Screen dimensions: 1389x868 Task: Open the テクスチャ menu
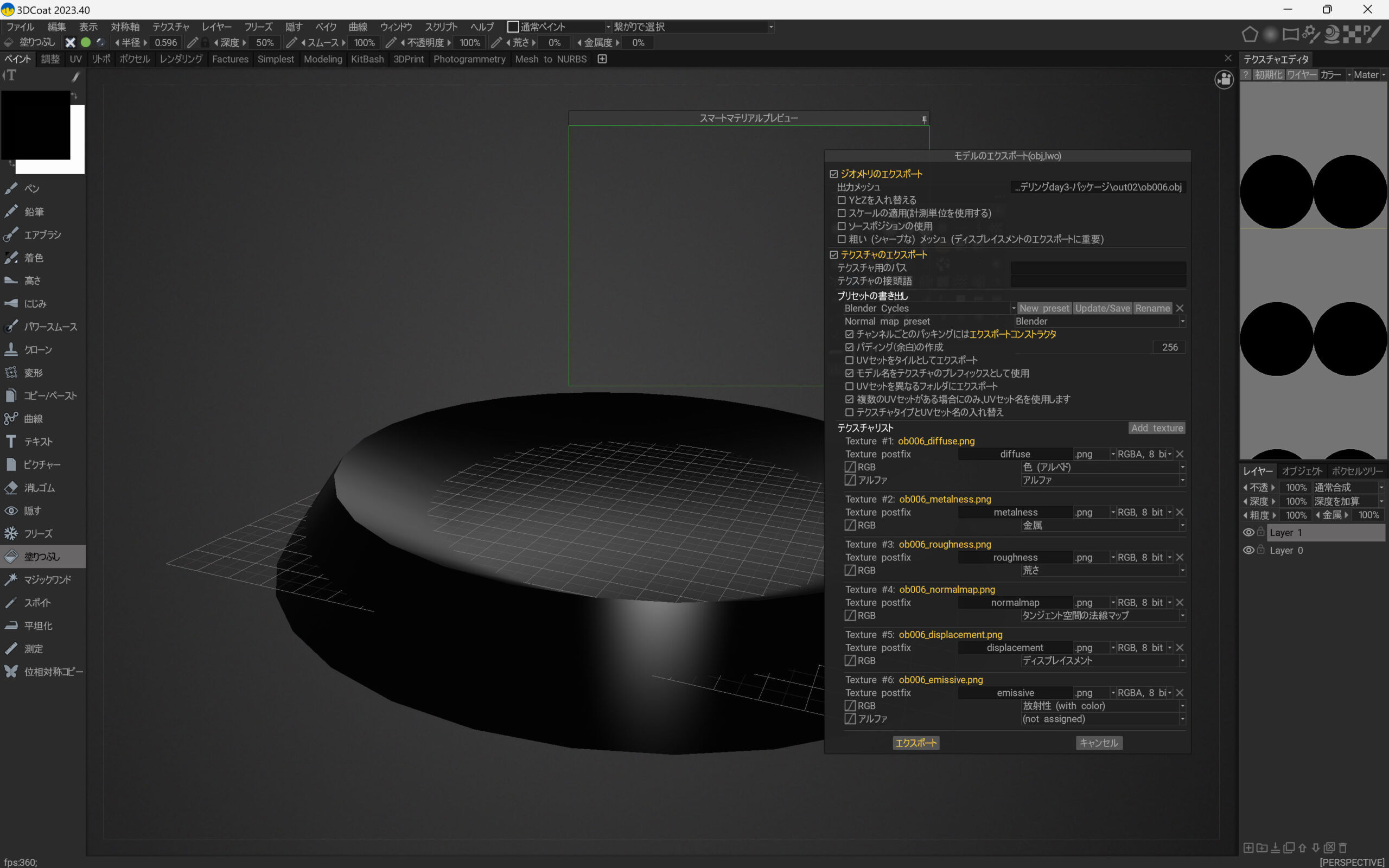pos(170,27)
